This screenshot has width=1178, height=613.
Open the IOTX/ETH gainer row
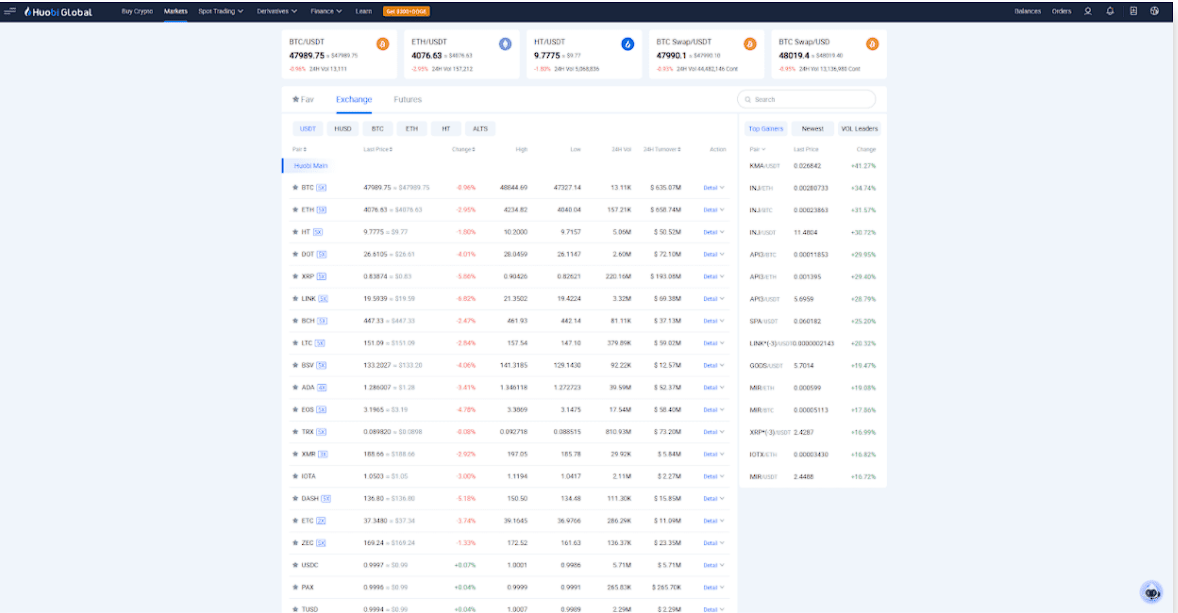813,454
